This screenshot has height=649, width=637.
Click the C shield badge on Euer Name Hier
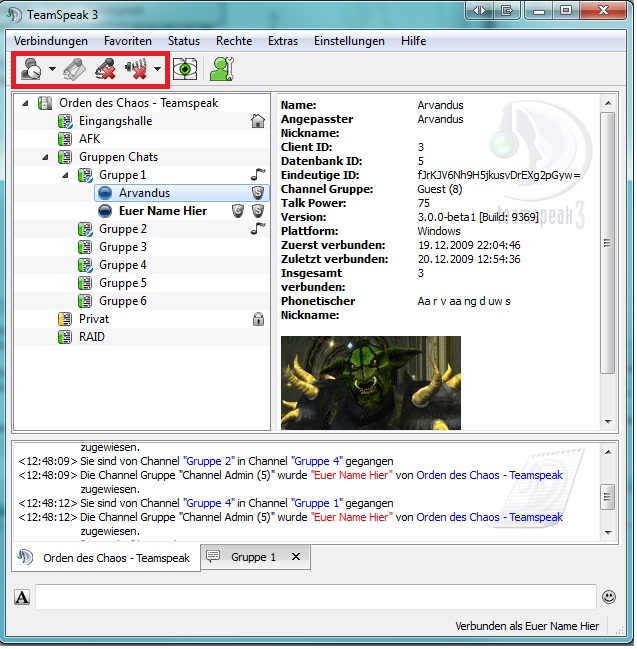(238, 211)
